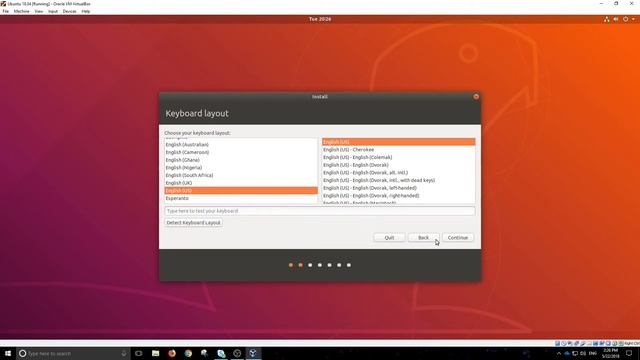This screenshot has width=640, height=360.
Task: Launch Firefox from the taskbar
Action: pos(172,353)
